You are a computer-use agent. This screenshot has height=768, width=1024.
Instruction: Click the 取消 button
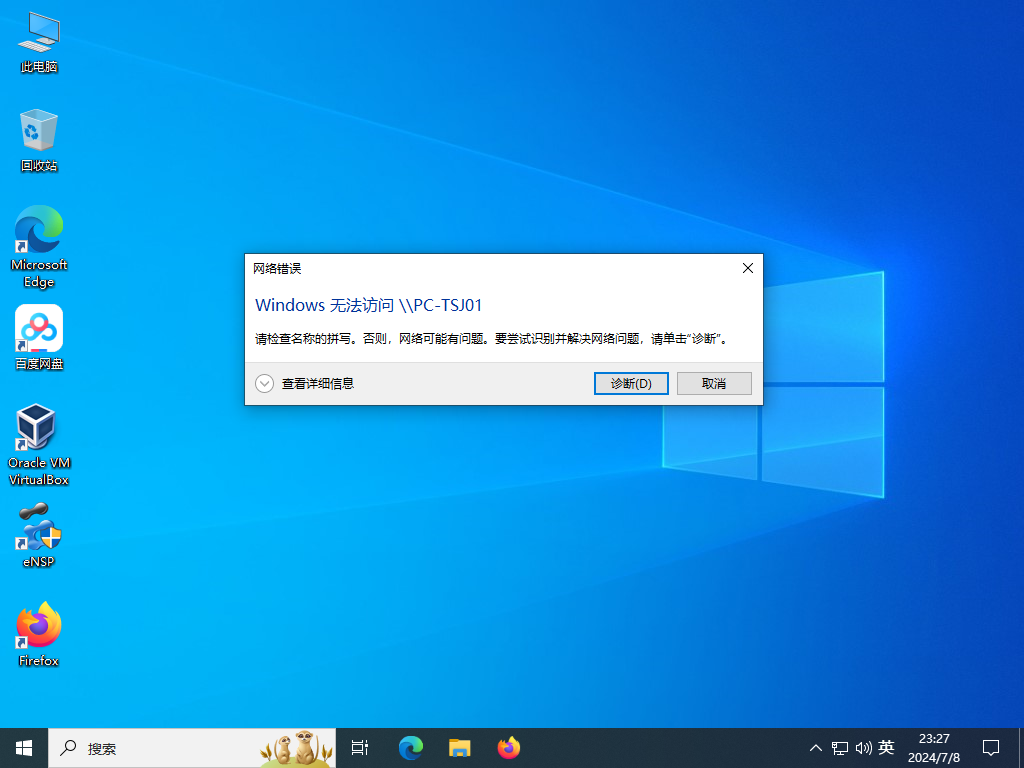point(714,383)
